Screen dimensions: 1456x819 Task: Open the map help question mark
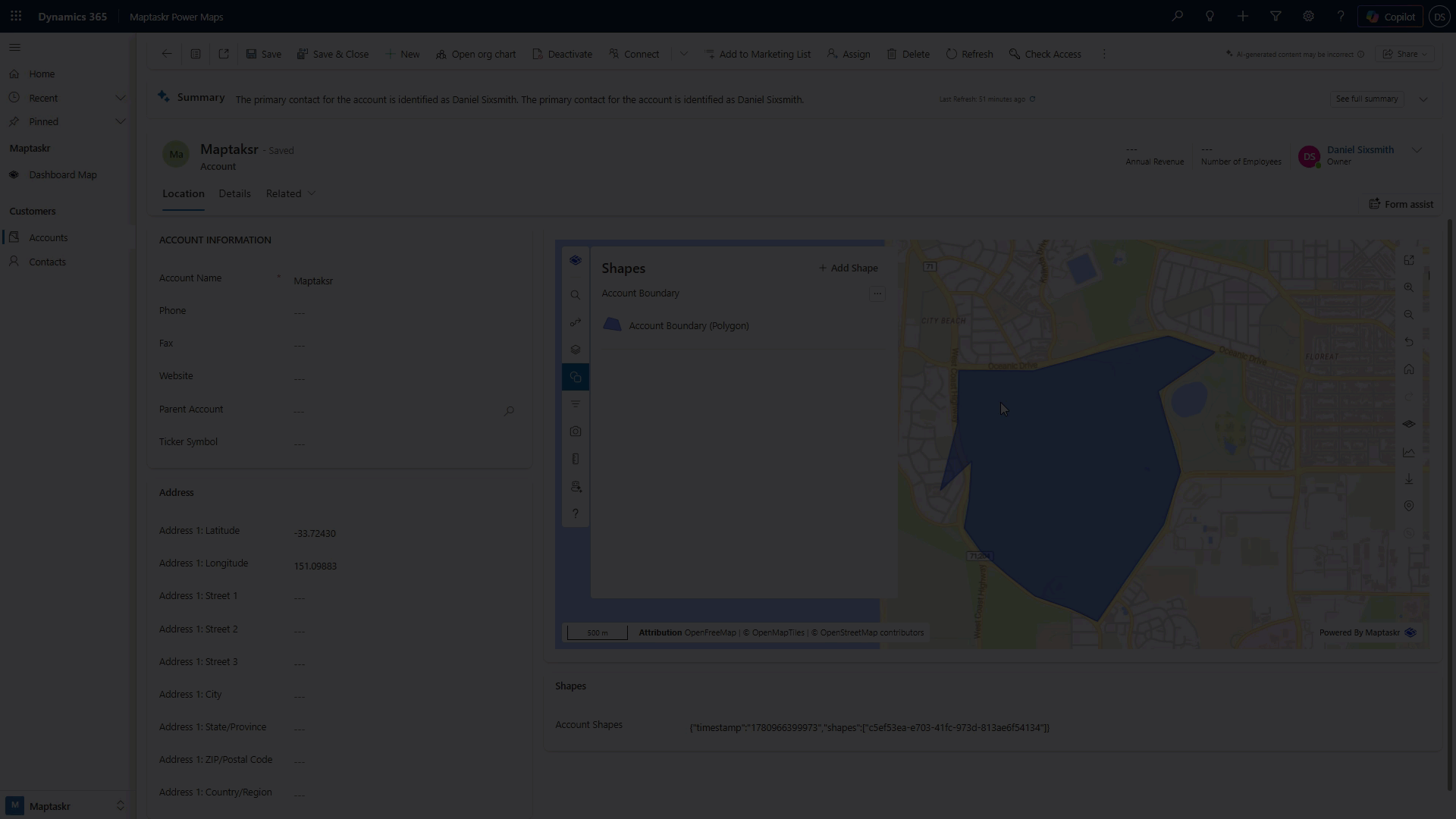point(576,513)
